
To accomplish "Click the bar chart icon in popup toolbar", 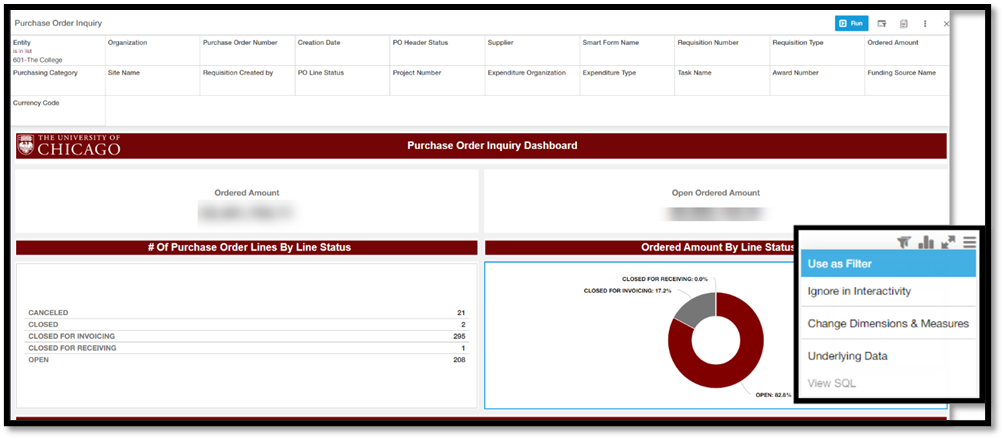I will click(926, 242).
